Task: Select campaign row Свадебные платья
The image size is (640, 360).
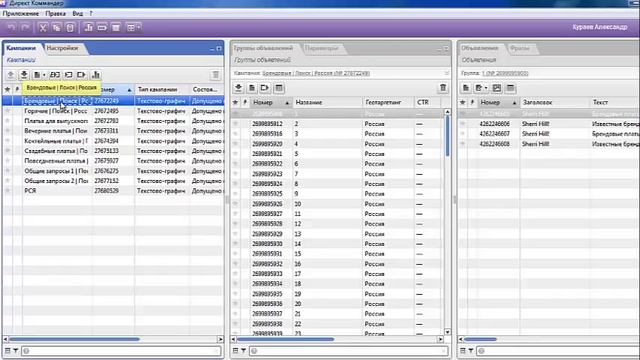Action: 113,151
